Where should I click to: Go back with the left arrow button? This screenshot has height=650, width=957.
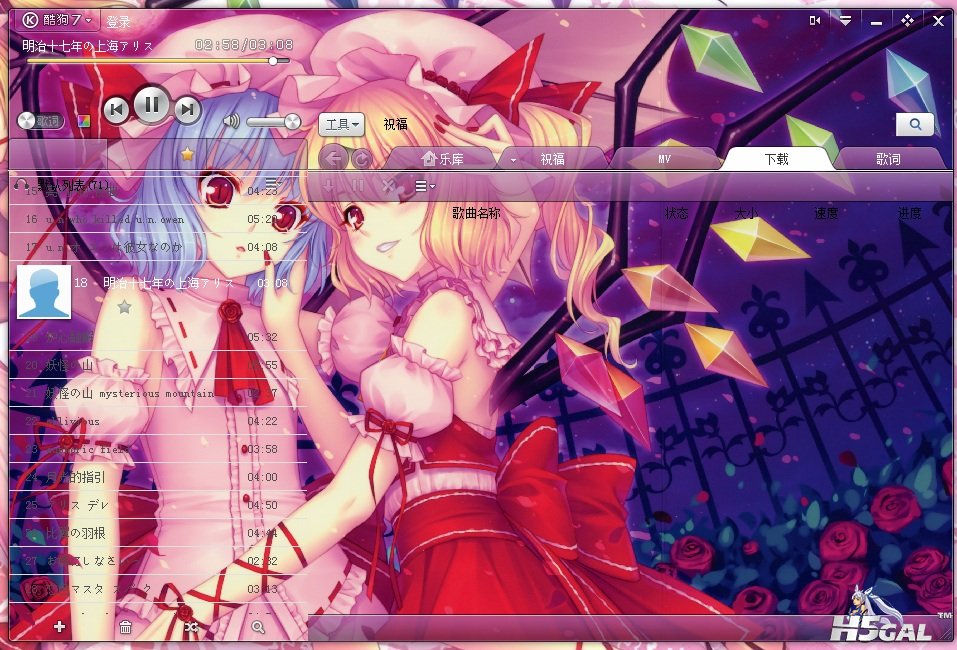[333, 159]
